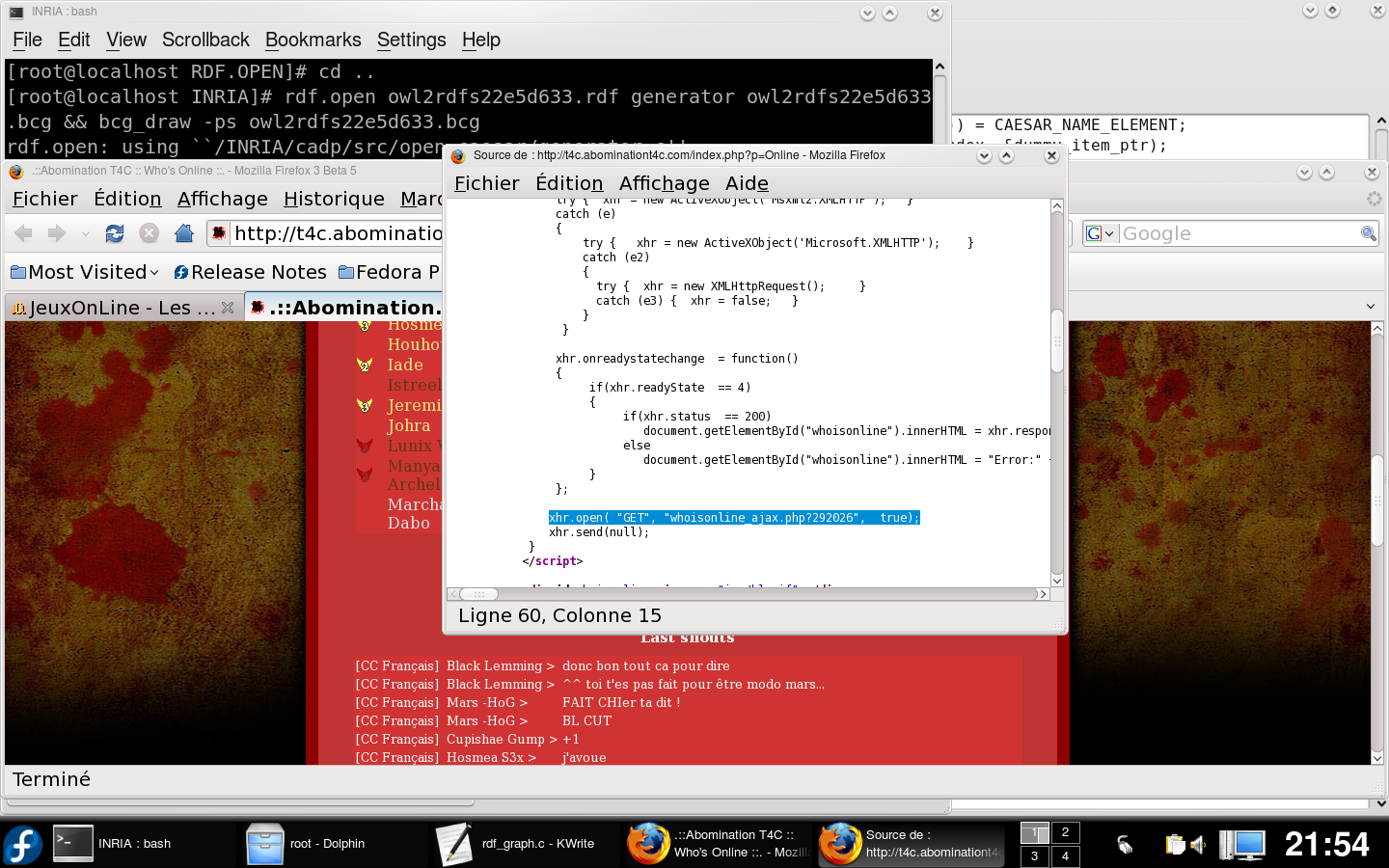
Task: Click the Google search input field
Action: point(1239,233)
